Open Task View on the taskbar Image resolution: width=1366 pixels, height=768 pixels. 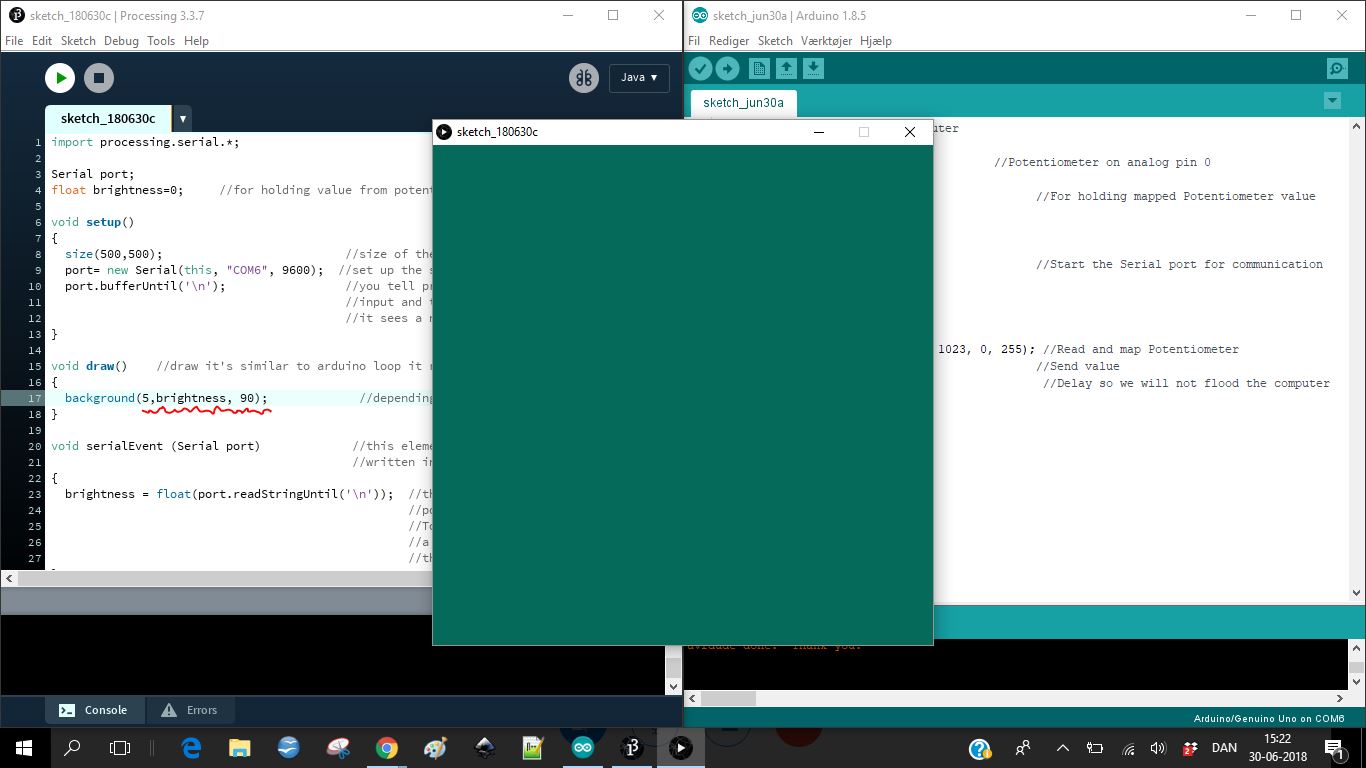pyautogui.click(x=120, y=748)
